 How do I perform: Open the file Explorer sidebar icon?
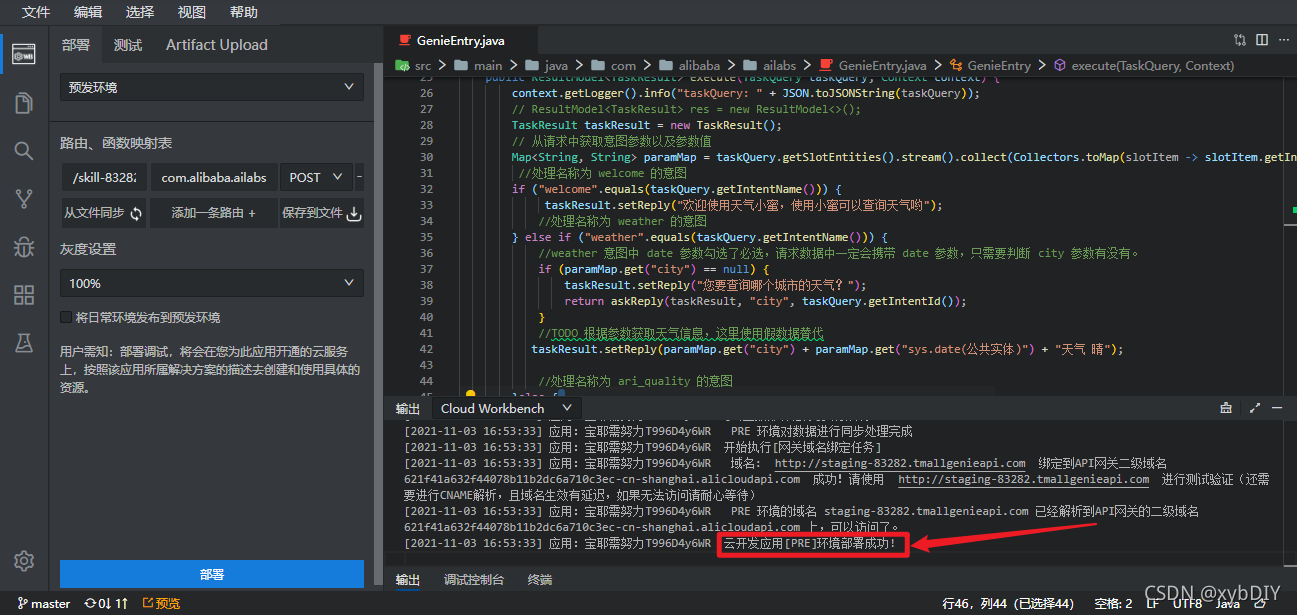[x=24, y=103]
